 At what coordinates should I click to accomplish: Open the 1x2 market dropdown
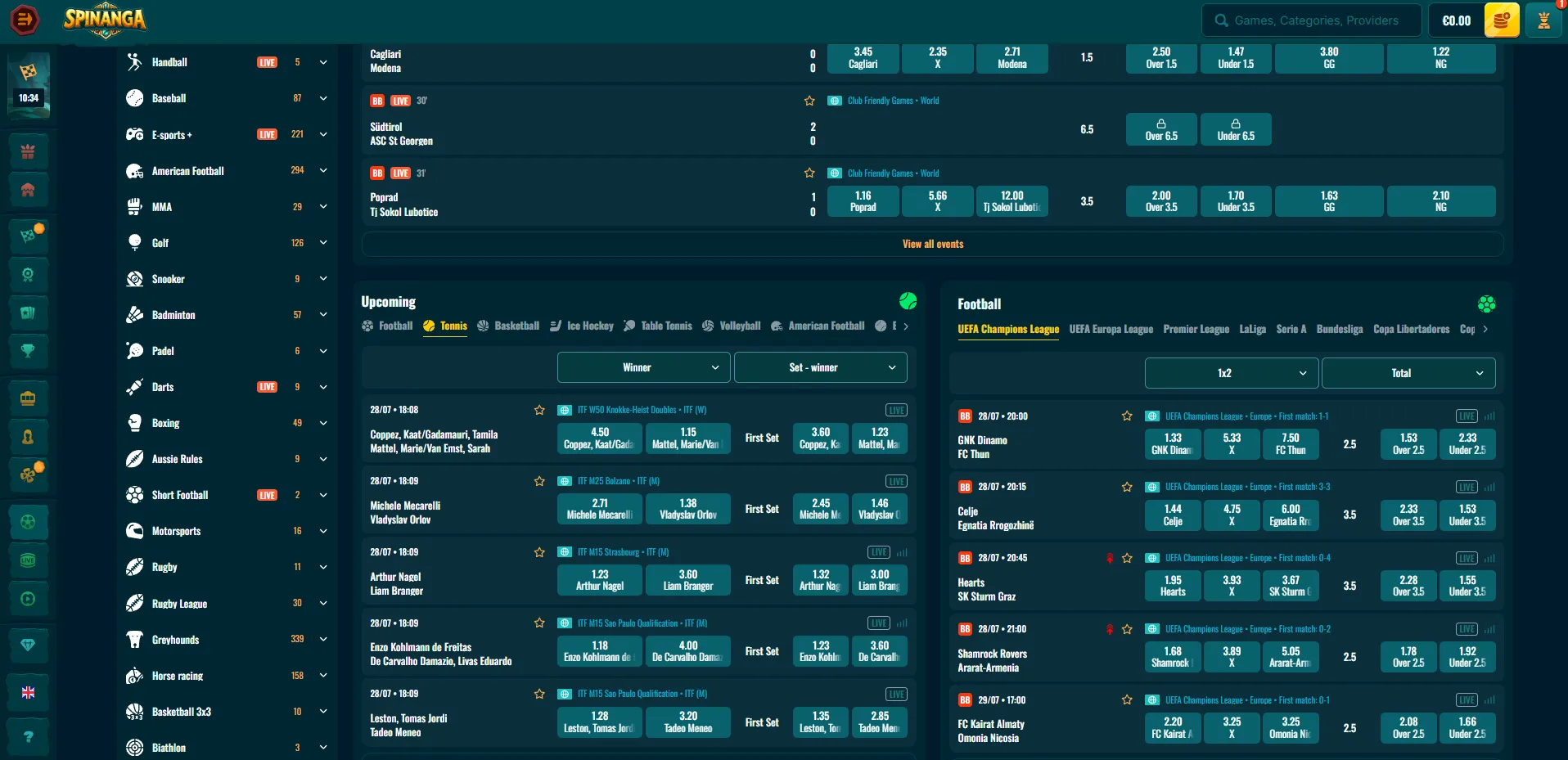tap(1232, 373)
